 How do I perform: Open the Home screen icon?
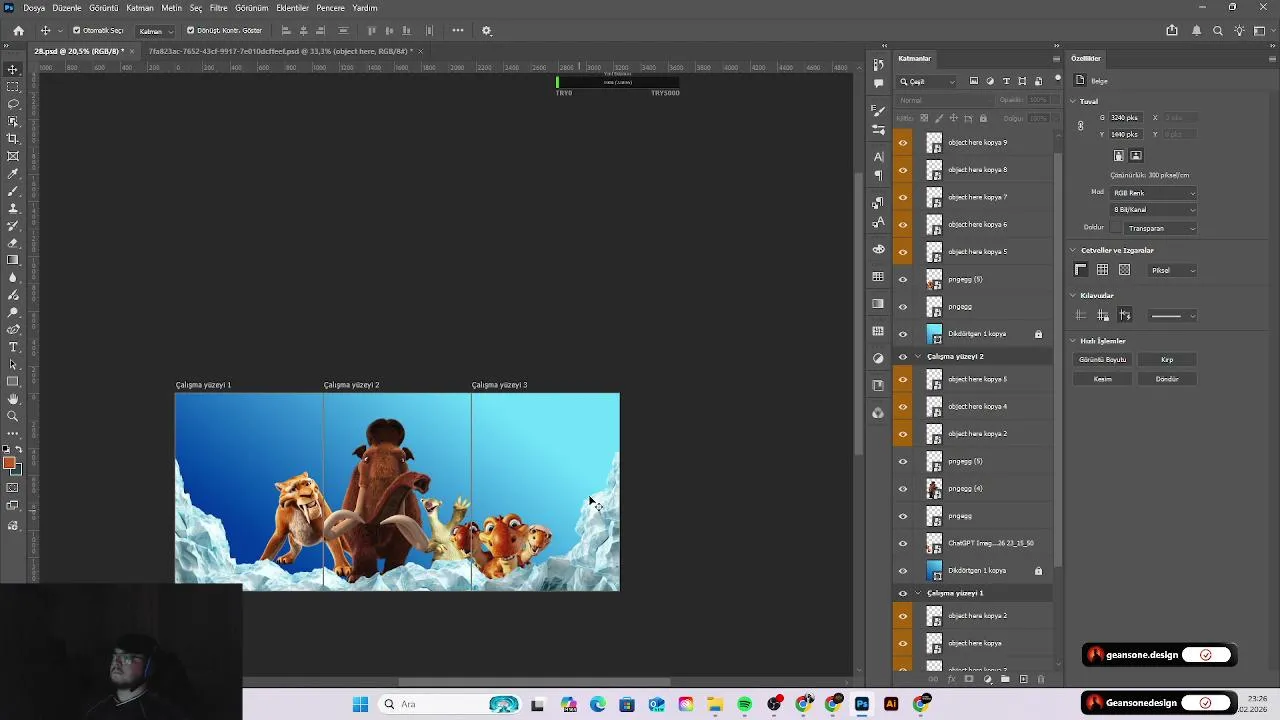[x=18, y=31]
